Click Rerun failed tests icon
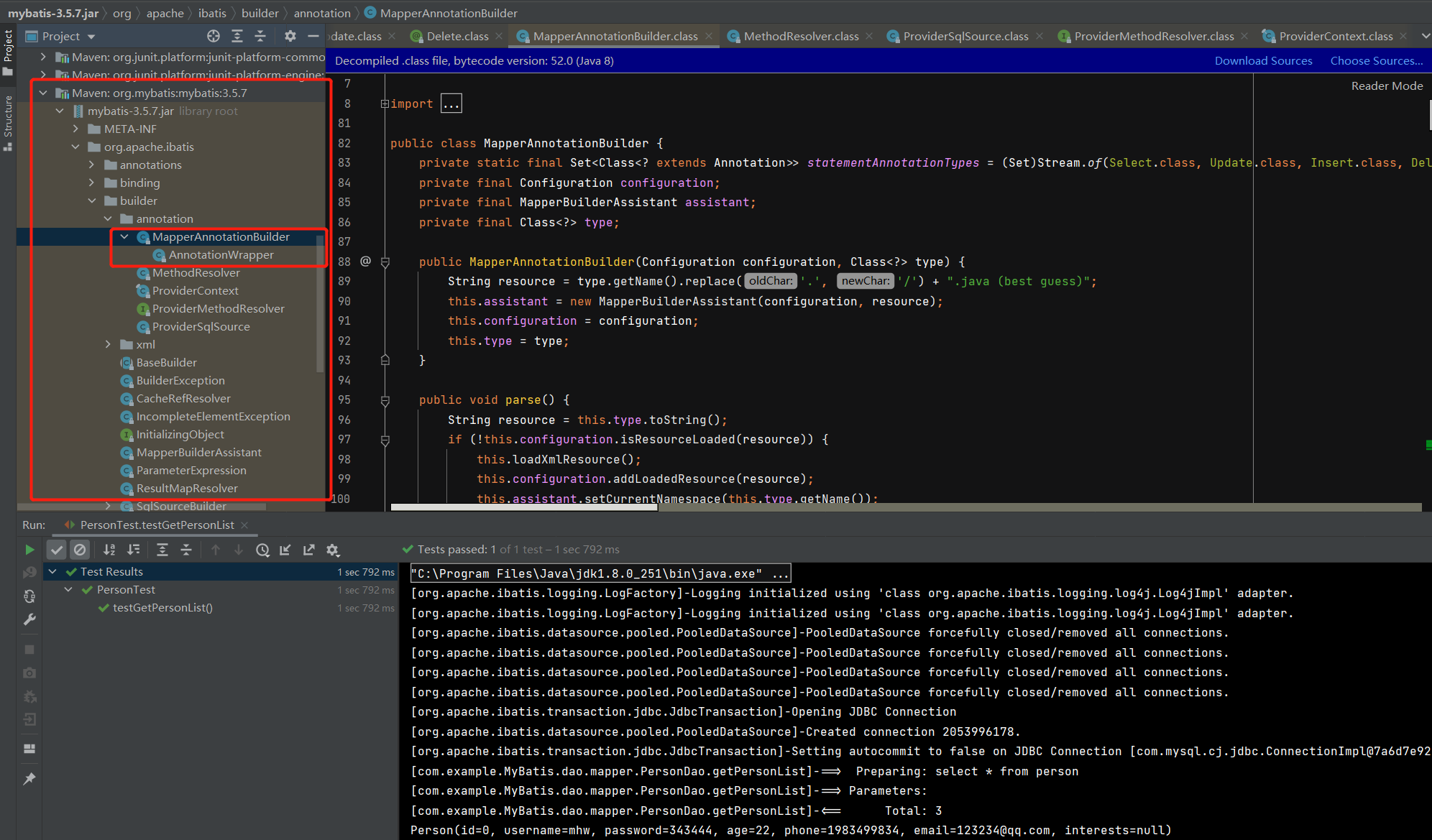This screenshot has height=840, width=1432. coord(29,573)
